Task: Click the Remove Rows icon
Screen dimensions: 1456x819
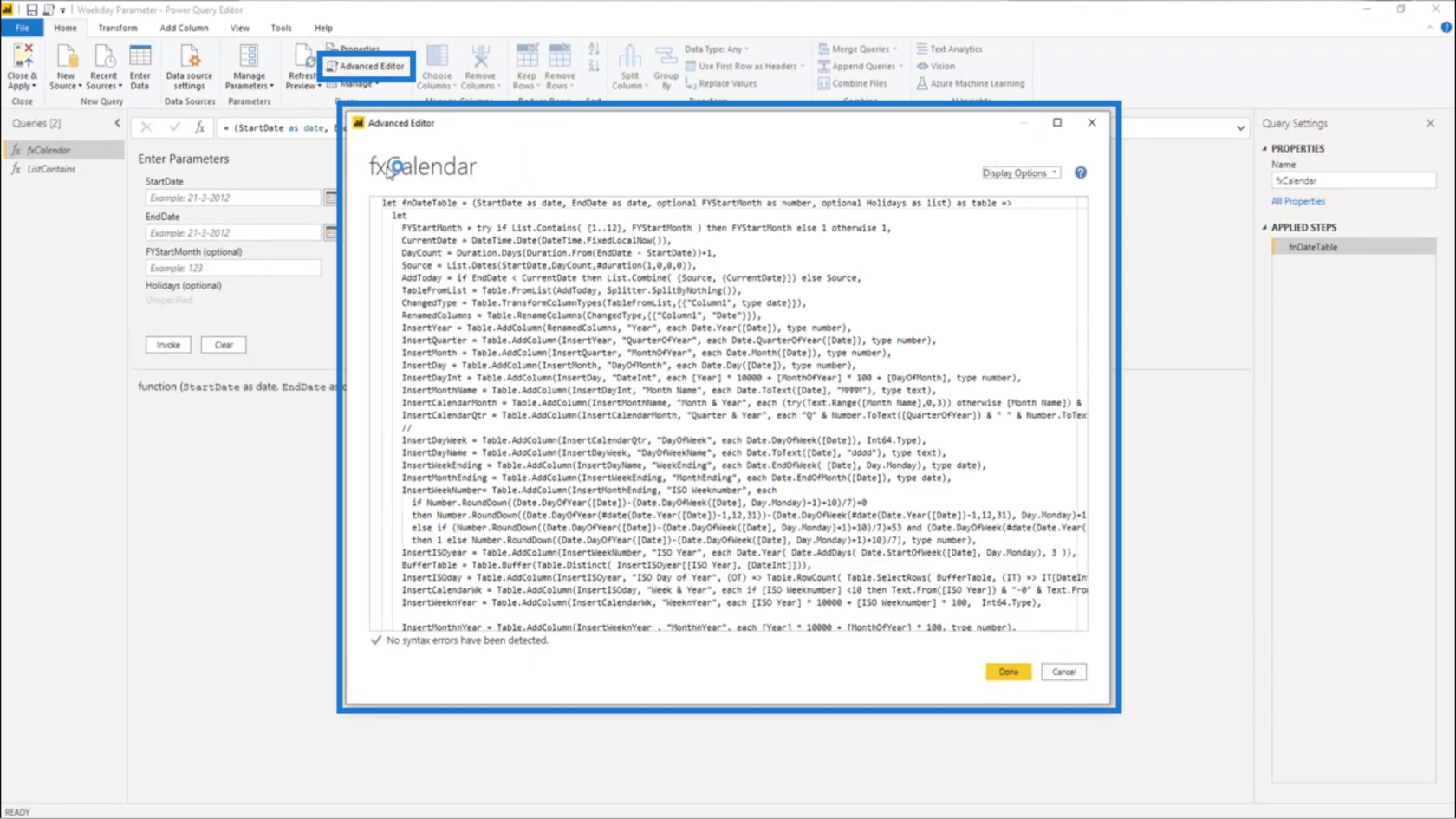Action: tap(560, 57)
